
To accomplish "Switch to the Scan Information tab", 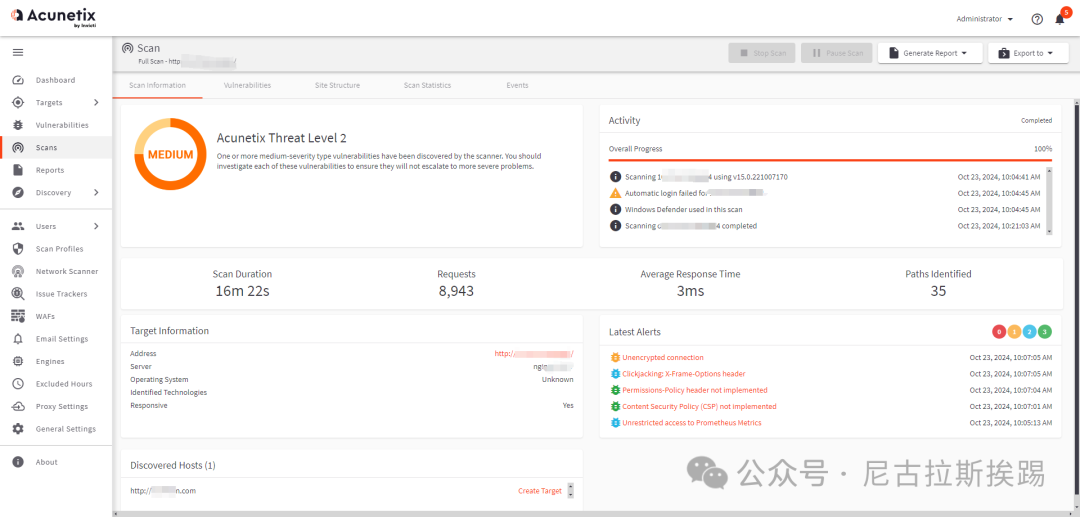I will [x=158, y=85].
